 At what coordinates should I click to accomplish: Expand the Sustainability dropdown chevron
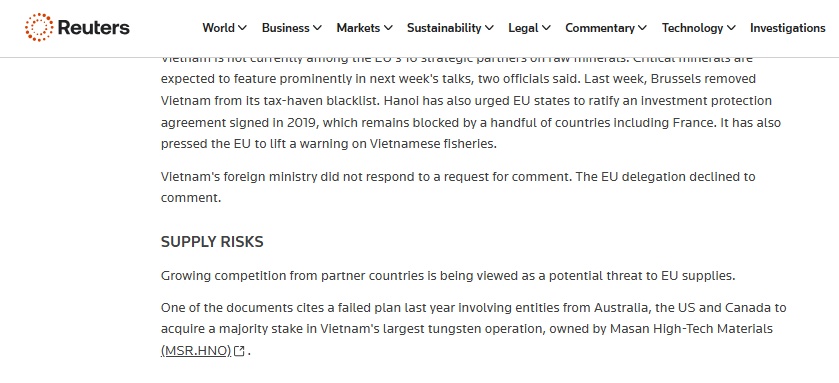tap(489, 28)
